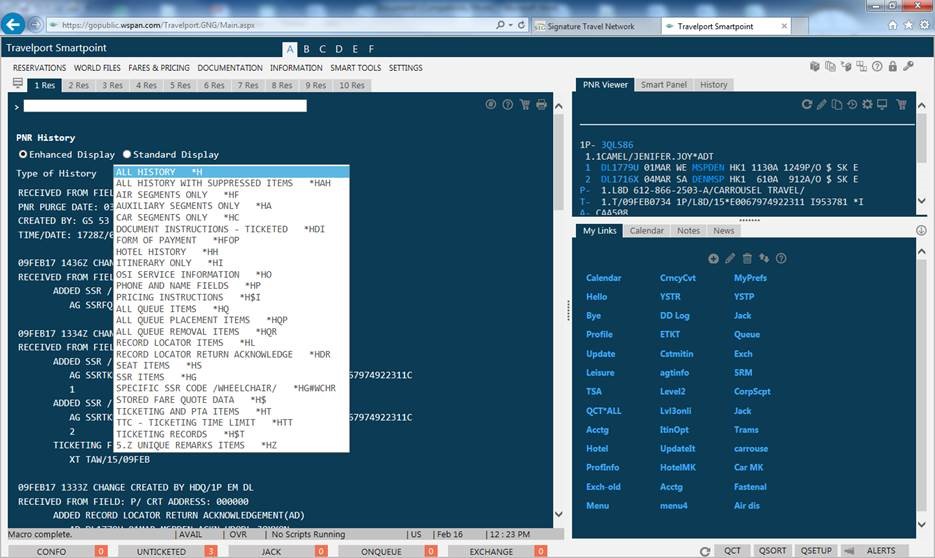
Task: Click flight DL1779U link in PNR Viewer
Action: [618, 168]
